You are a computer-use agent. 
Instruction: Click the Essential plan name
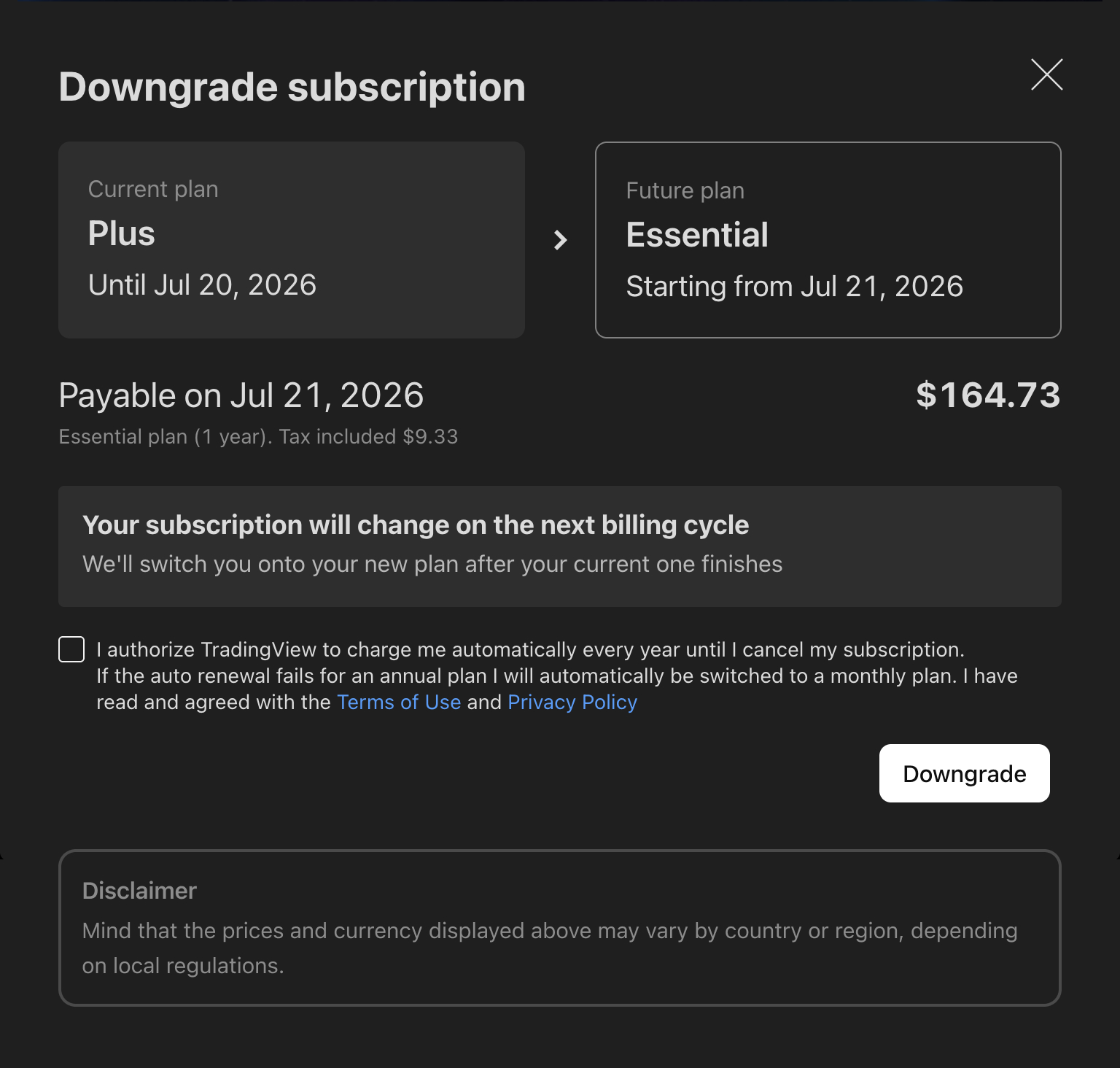pyautogui.click(x=697, y=235)
